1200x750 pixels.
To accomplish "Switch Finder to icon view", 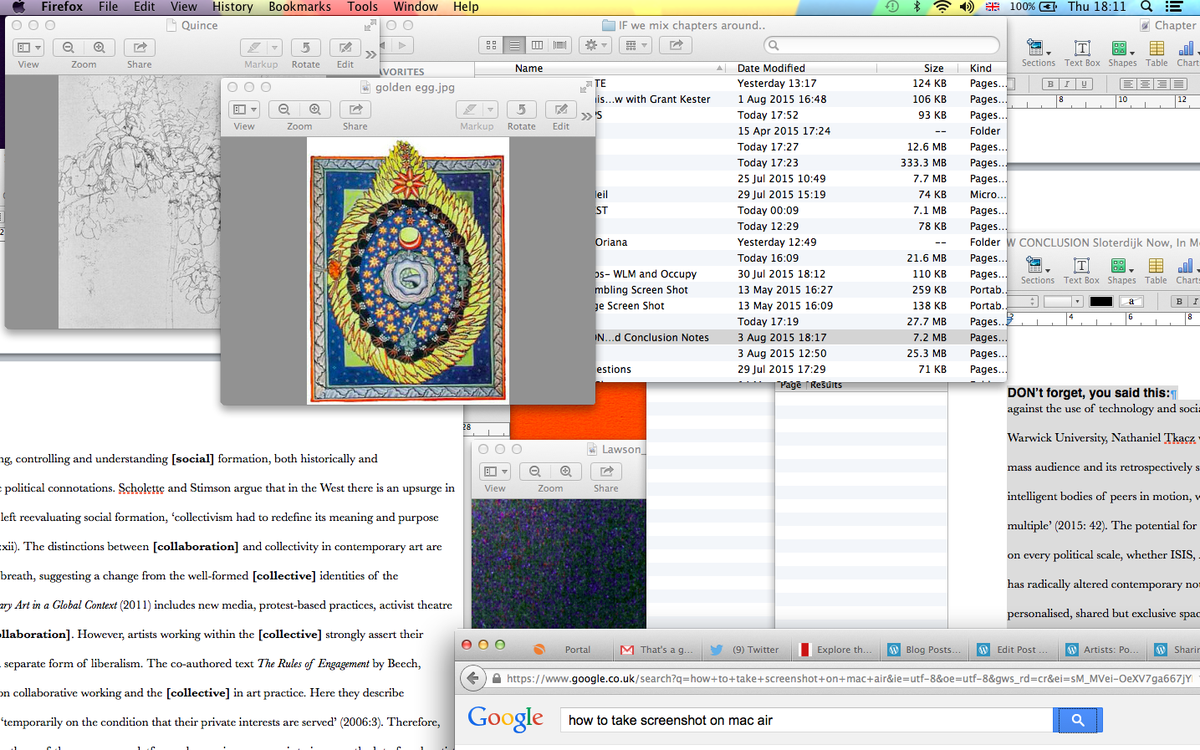I will tap(490, 45).
